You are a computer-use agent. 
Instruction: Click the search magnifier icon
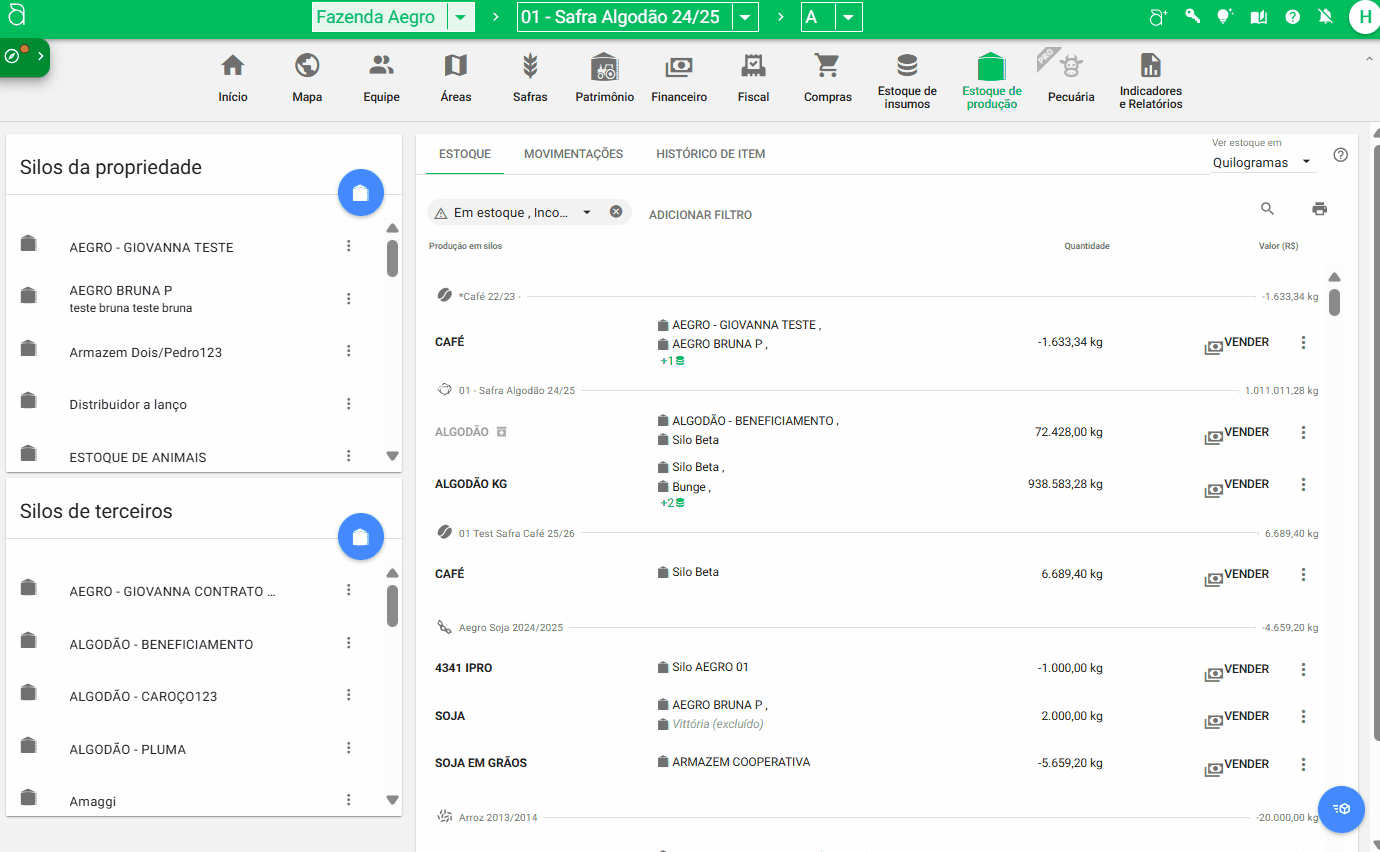tap(1267, 209)
